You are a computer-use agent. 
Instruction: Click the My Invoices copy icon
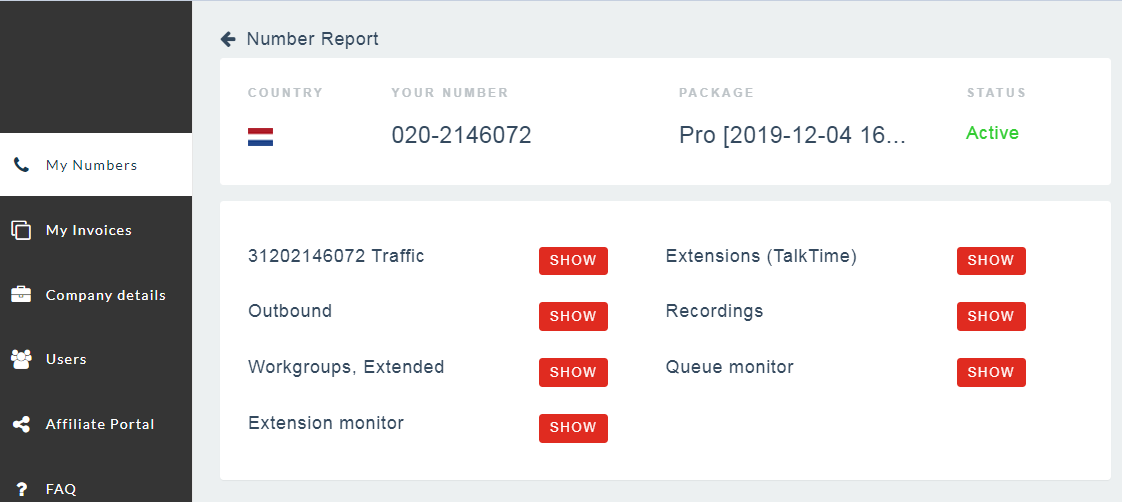pos(21,230)
